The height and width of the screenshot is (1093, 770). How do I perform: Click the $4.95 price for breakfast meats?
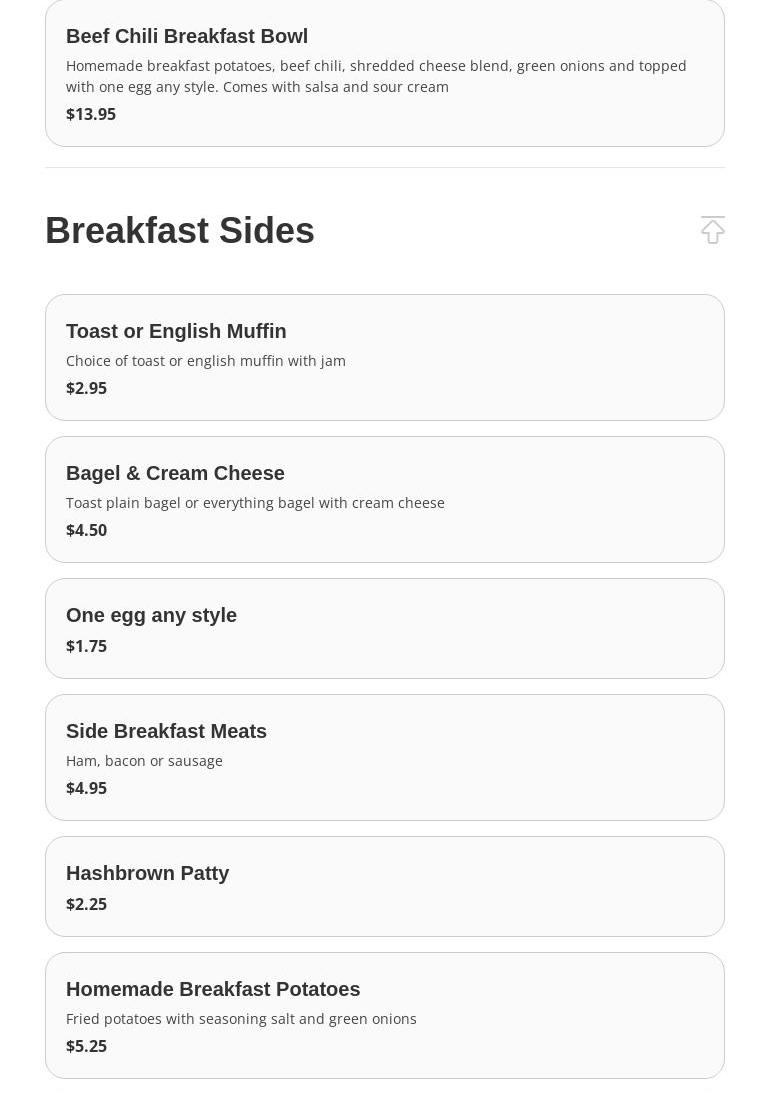click(86, 788)
